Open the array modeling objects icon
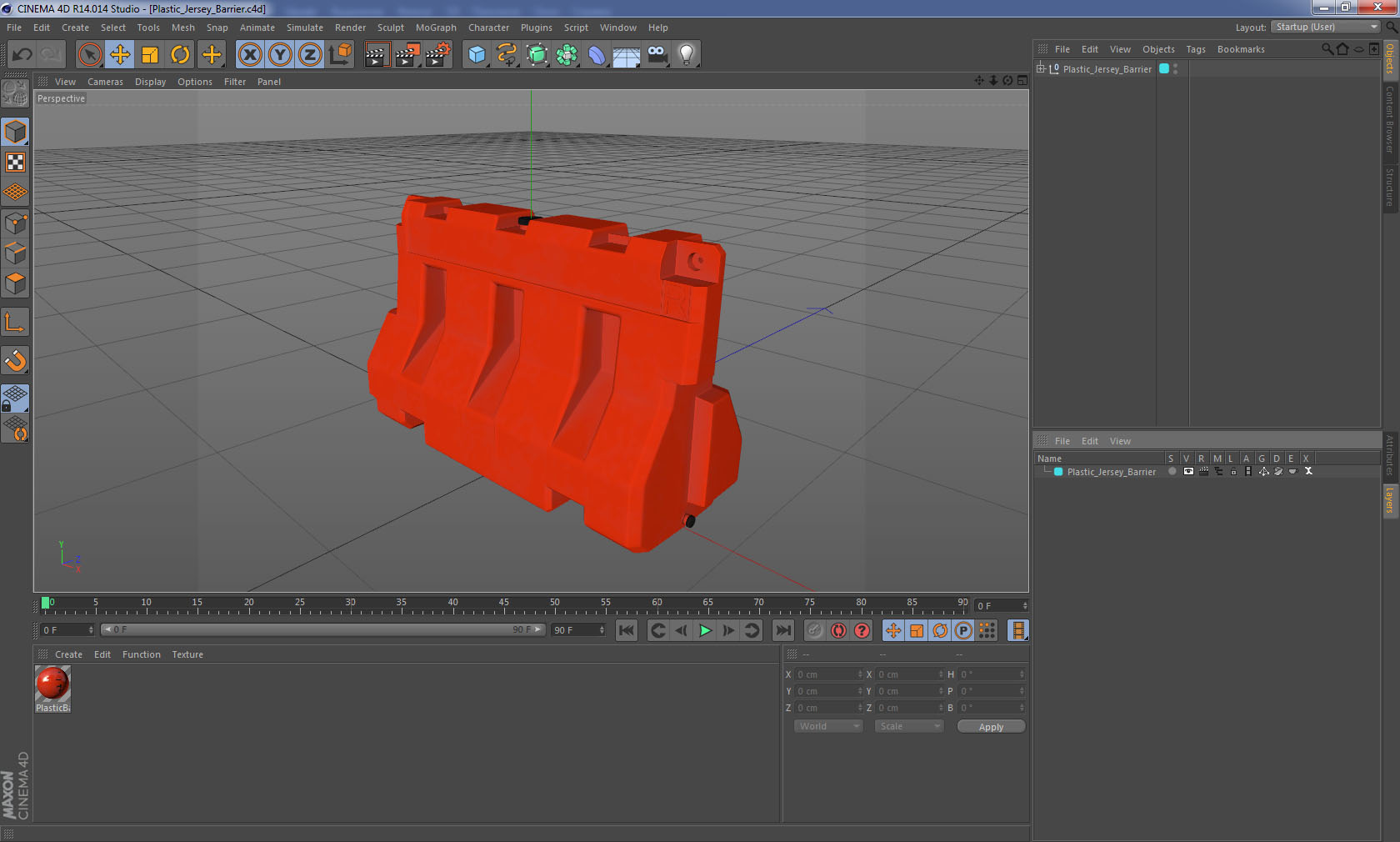Image resolution: width=1400 pixels, height=842 pixels. click(x=567, y=55)
